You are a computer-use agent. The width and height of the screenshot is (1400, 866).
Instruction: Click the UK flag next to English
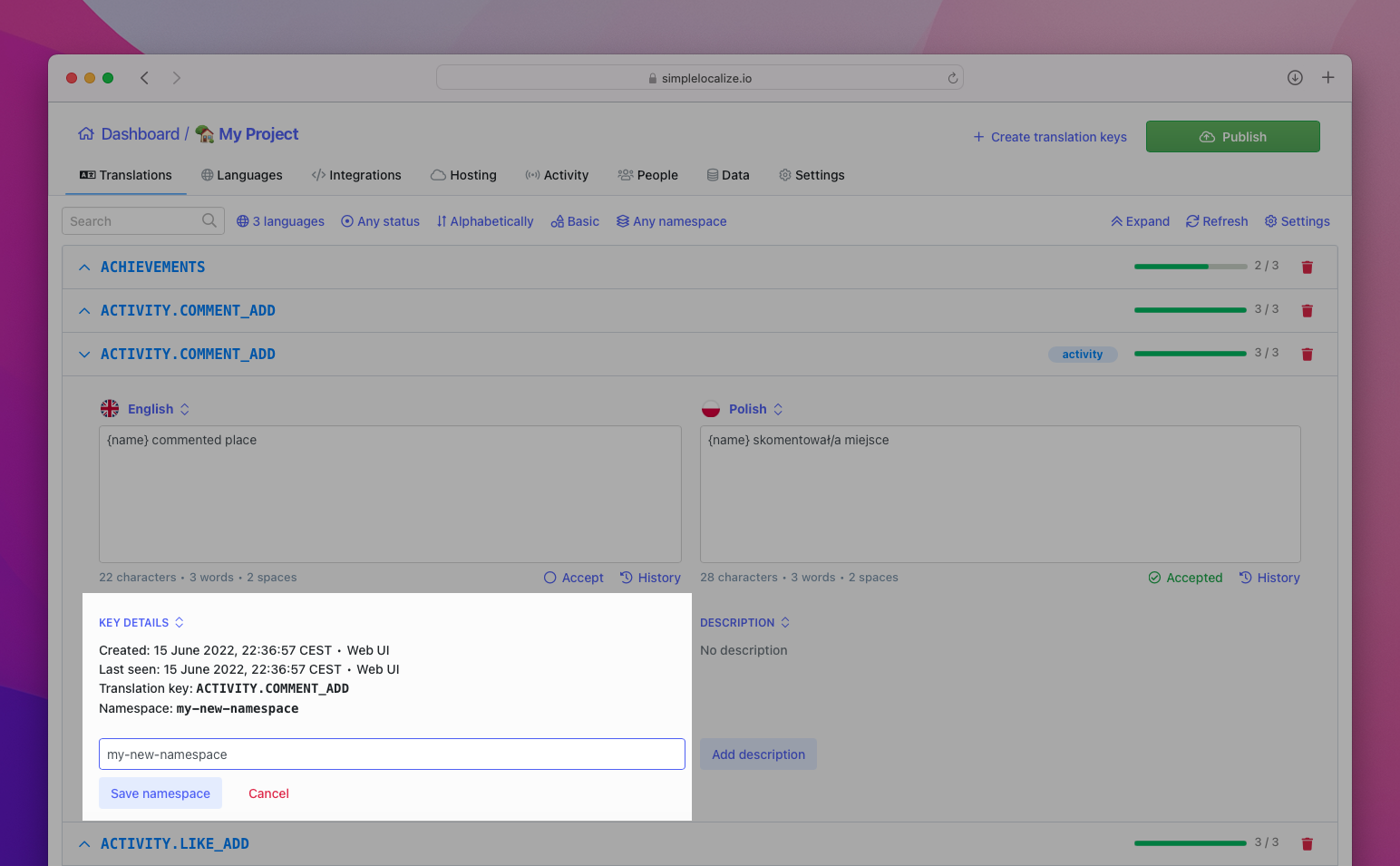click(110, 409)
